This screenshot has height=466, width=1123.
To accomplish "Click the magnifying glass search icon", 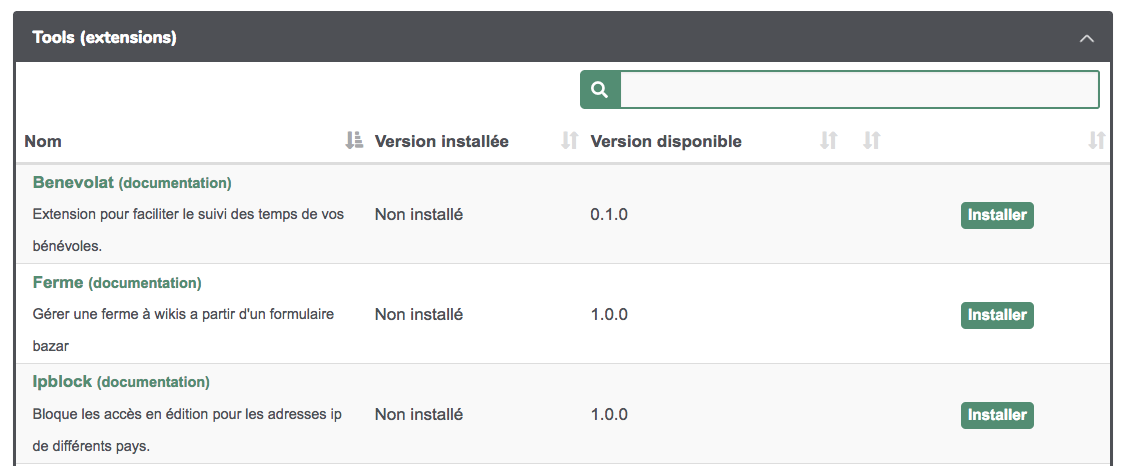I will [600, 90].
